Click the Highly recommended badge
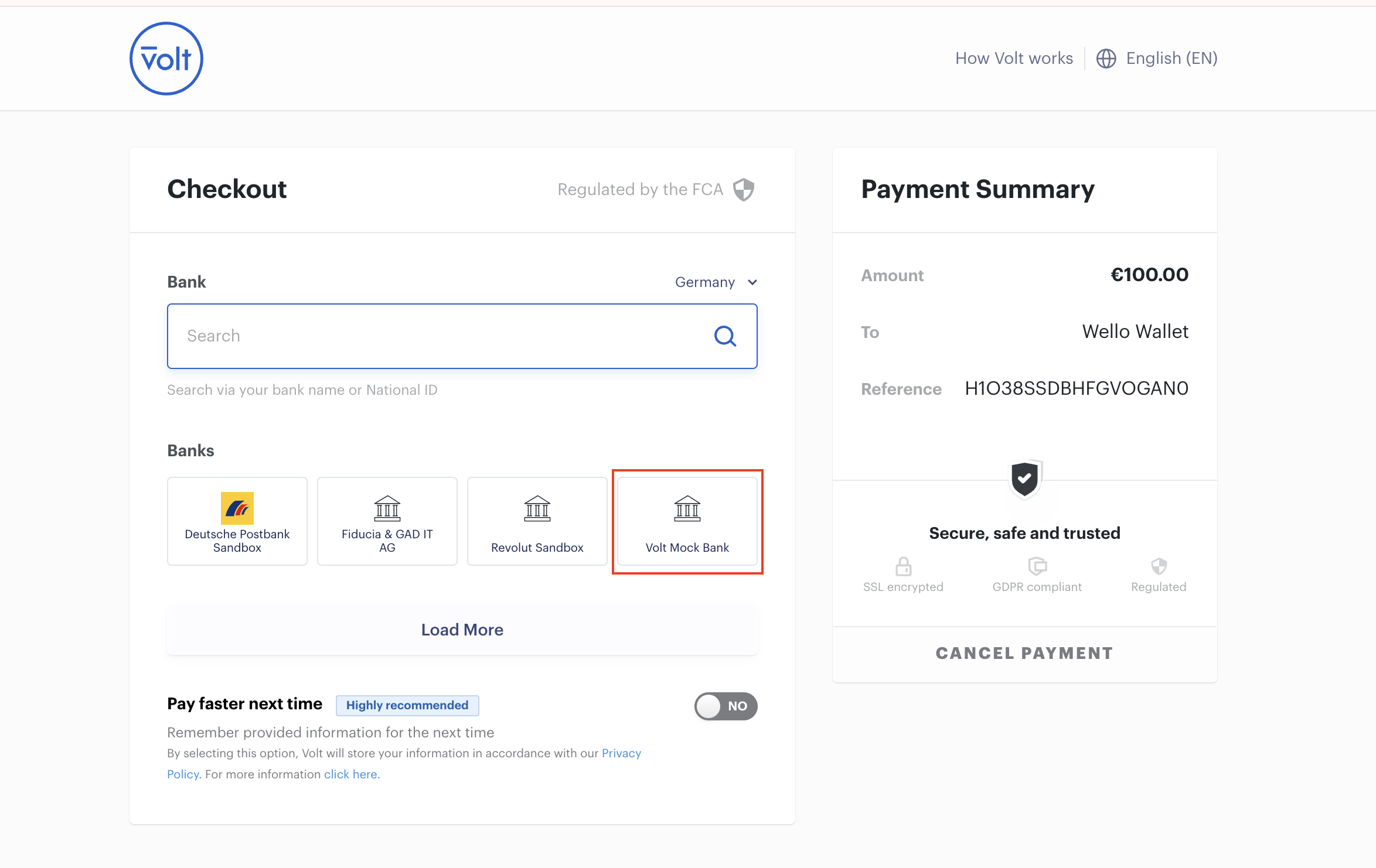 [x=407, y=705]
